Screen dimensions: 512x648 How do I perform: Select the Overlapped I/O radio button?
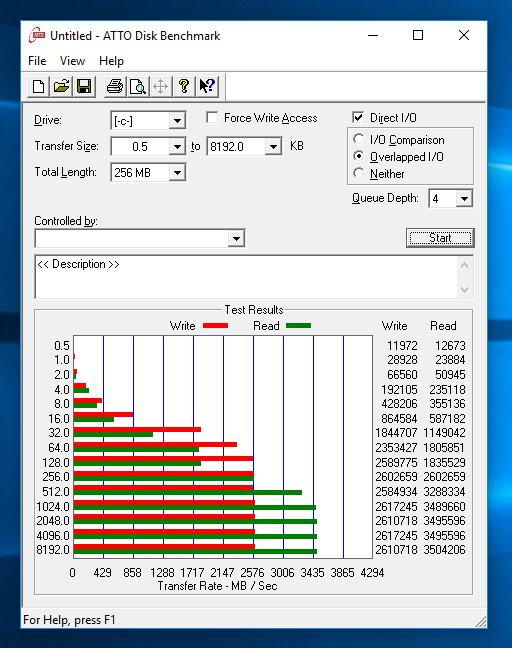click(359, 156)
